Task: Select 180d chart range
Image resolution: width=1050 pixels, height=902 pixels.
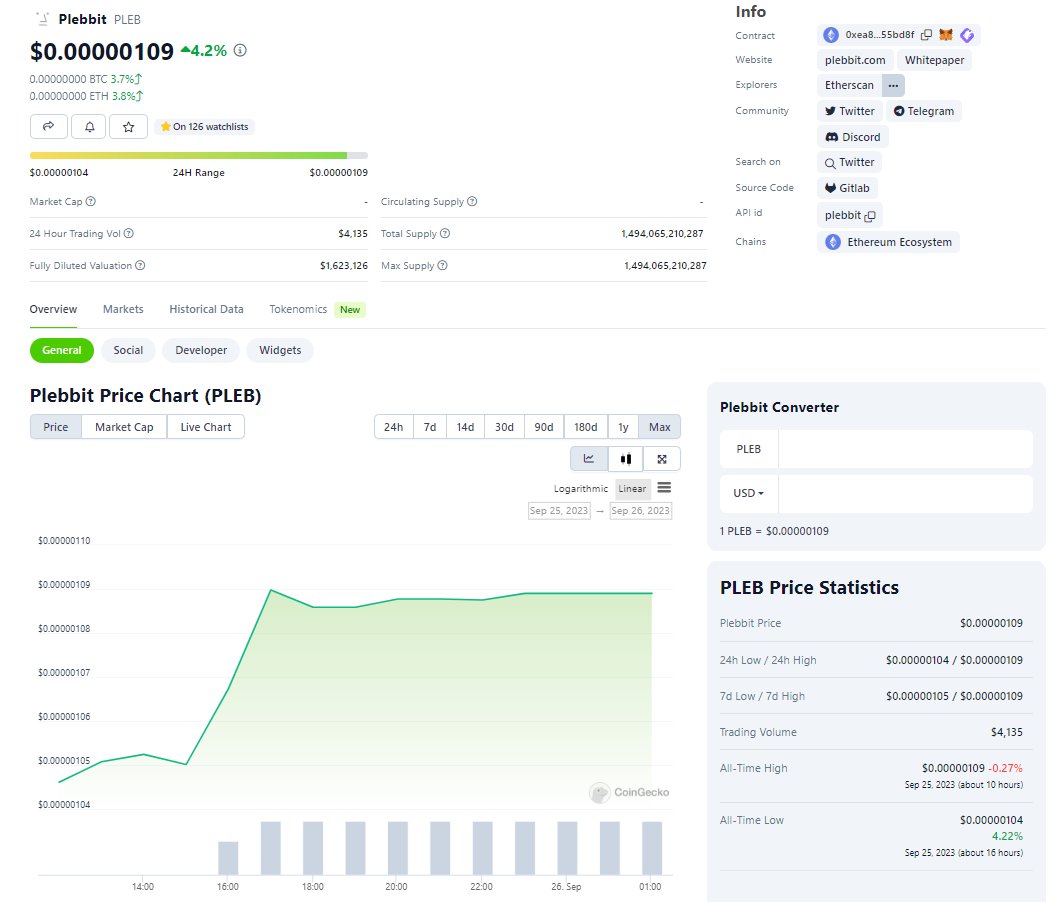Action: [x=585, y=427]
